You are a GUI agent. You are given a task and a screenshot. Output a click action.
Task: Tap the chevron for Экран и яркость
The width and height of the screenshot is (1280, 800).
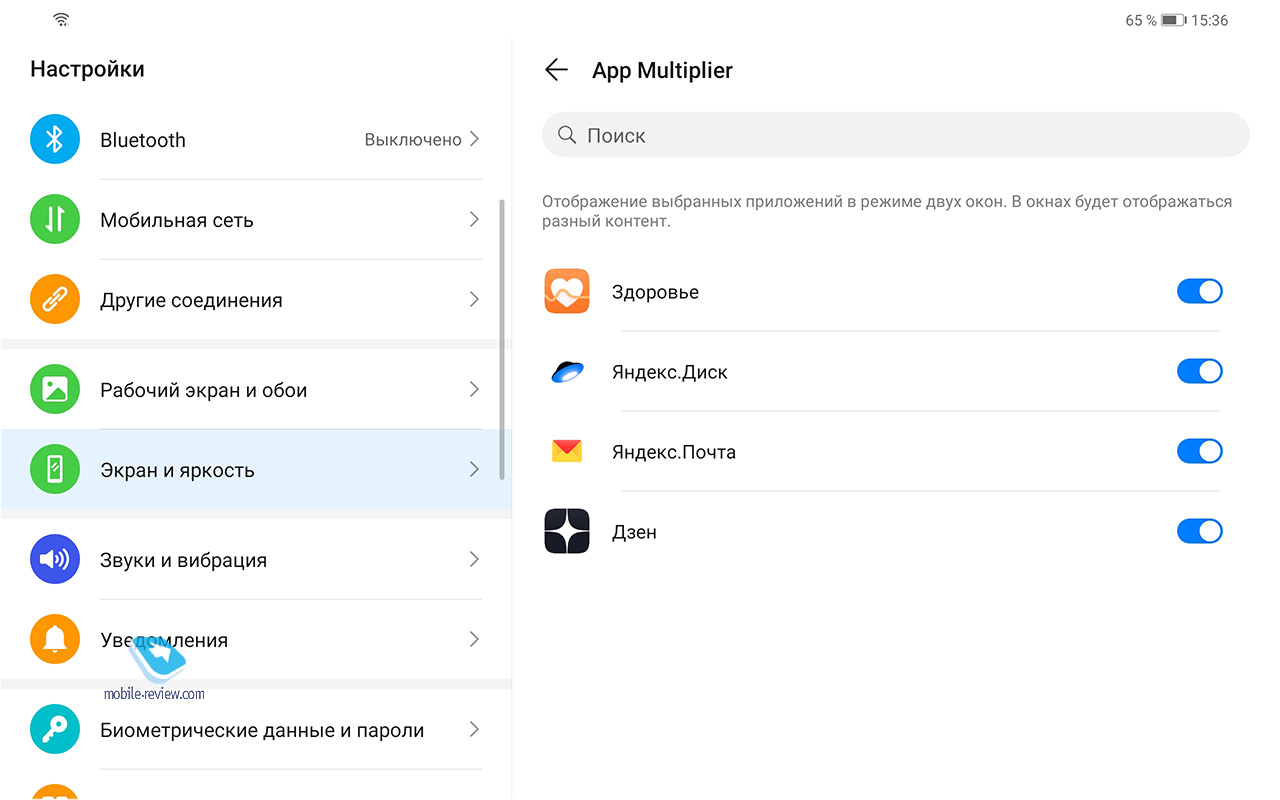tap(475, 469)
